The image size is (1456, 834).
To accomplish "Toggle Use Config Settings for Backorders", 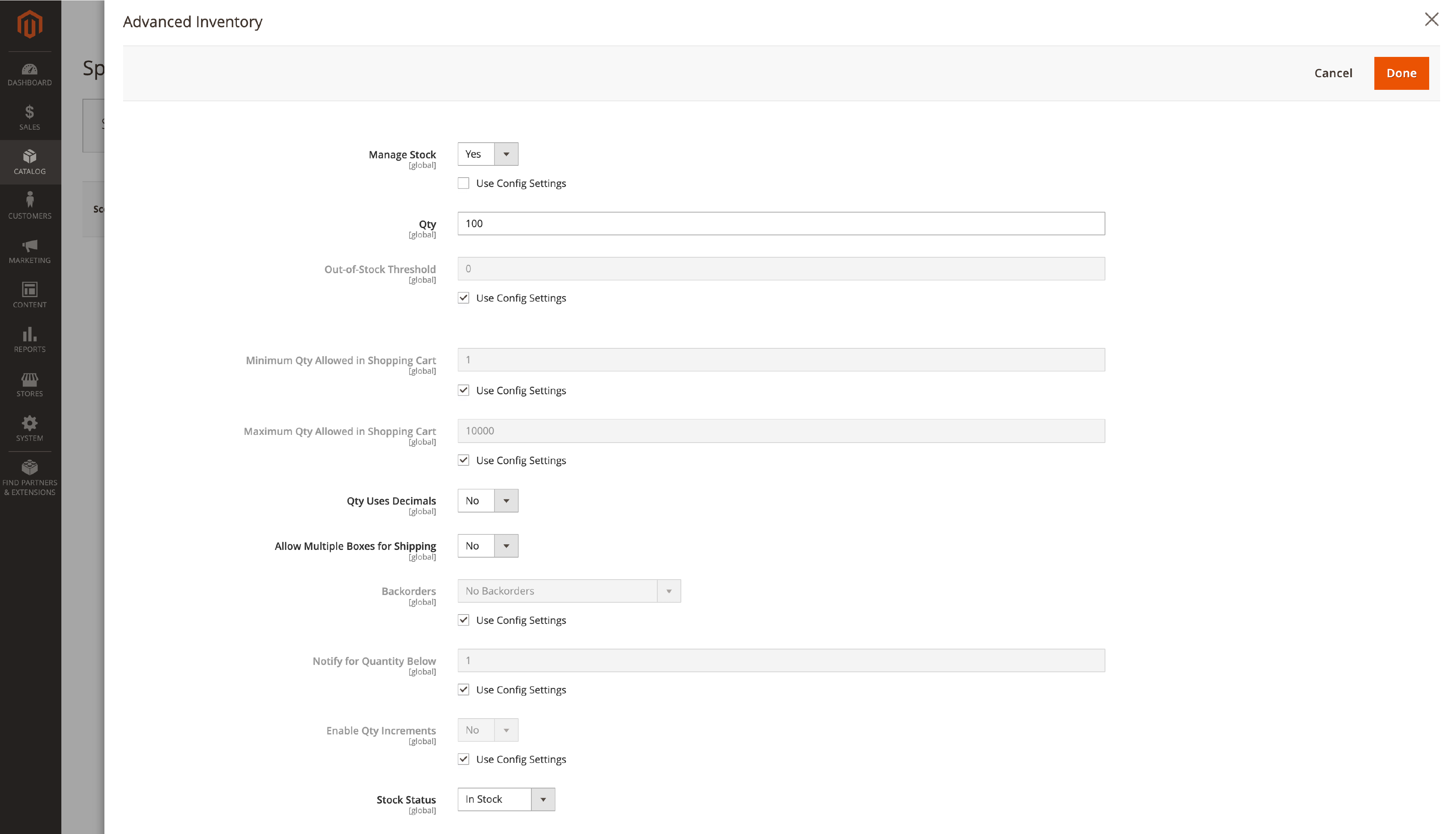I will (x=463, y=619).
